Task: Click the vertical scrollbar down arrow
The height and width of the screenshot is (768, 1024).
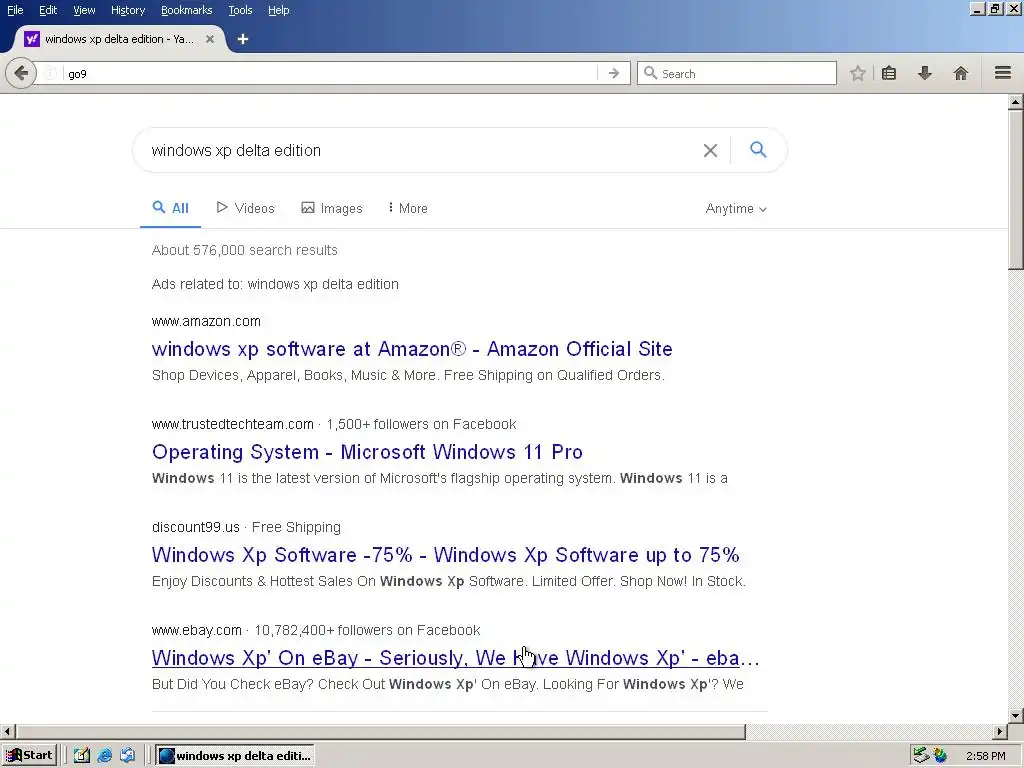Action: (x=1015, y=716)
